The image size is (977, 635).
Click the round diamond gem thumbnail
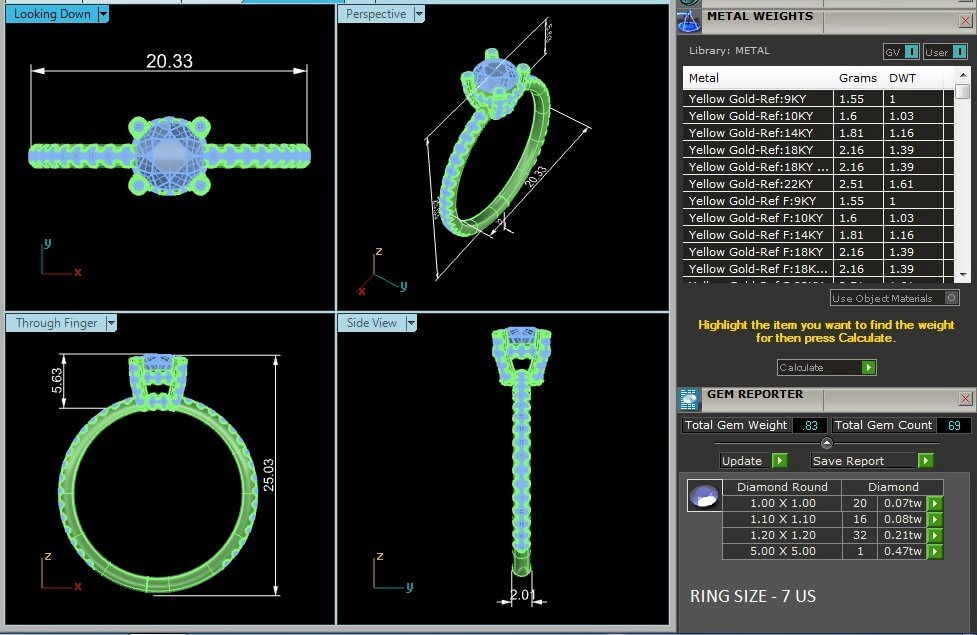[x=704, y=496]
